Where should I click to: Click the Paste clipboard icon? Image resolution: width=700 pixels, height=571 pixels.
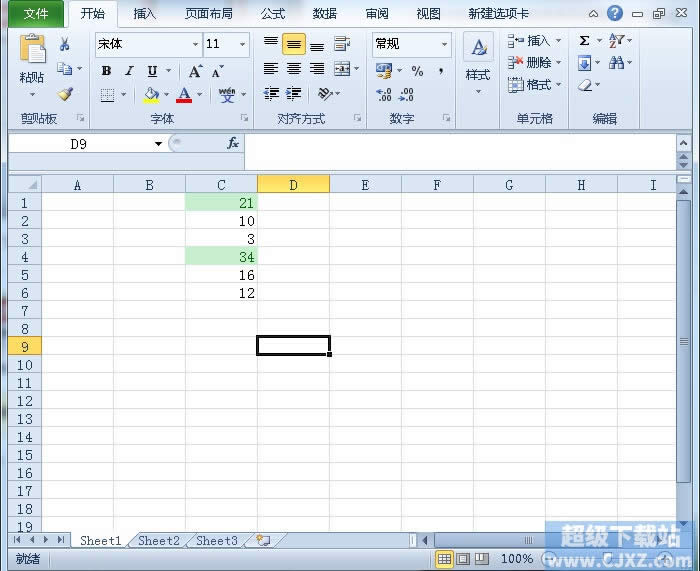(32, 48)
